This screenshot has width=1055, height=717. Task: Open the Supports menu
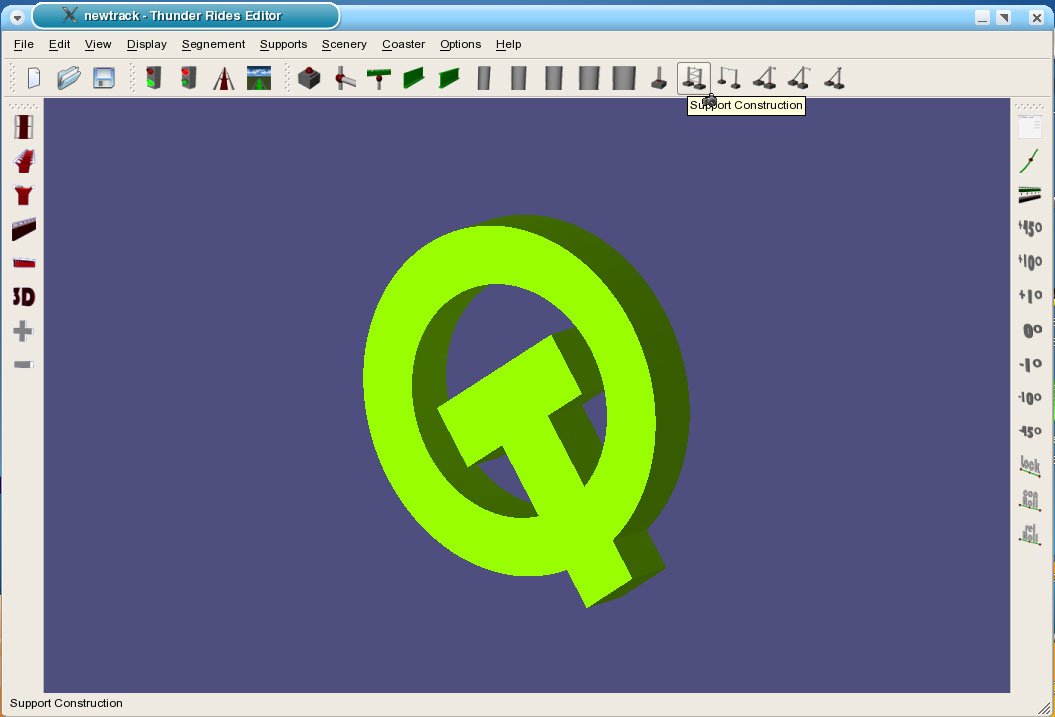tap(283, 44)
